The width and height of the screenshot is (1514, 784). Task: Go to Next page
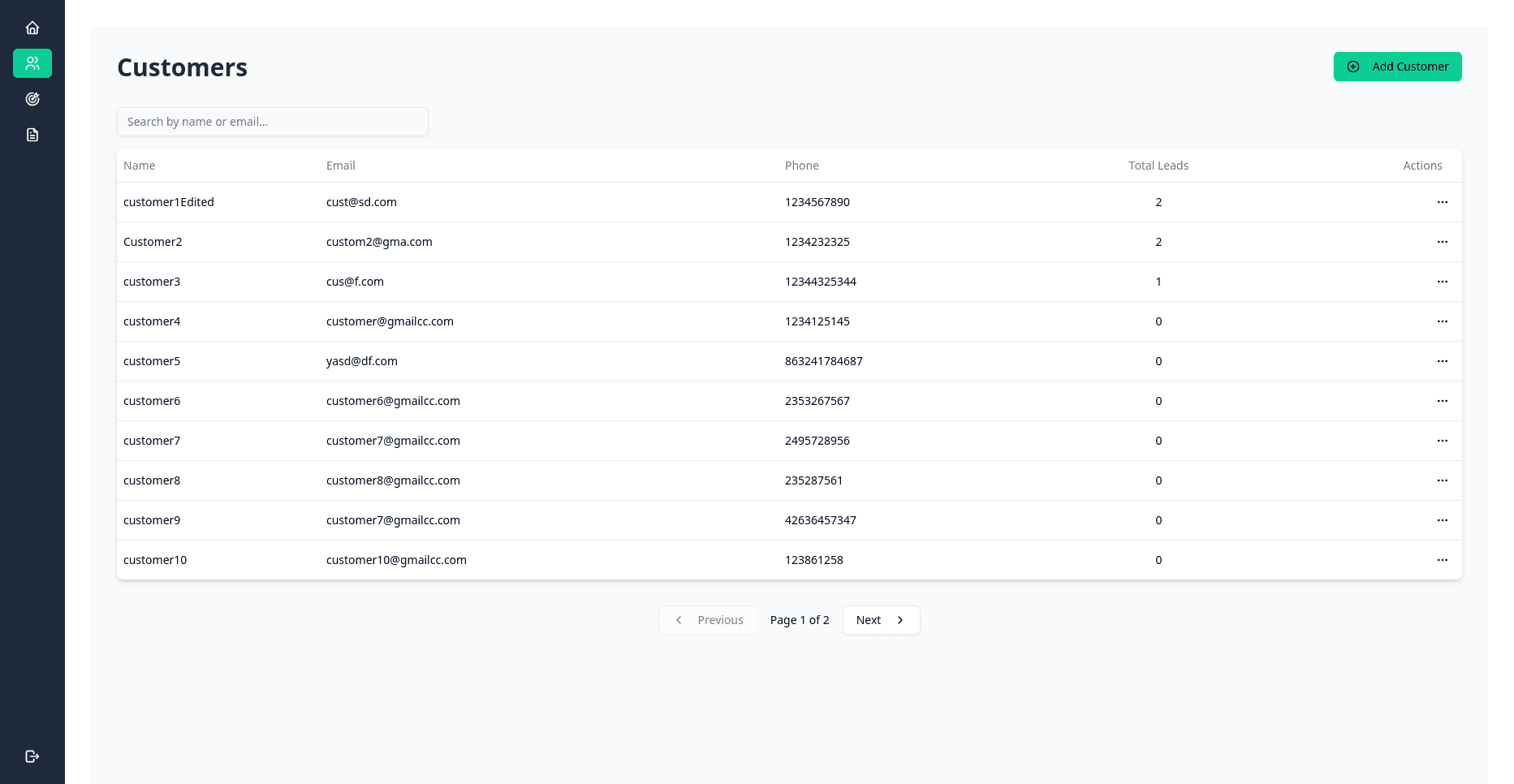[x=881, y=620]
